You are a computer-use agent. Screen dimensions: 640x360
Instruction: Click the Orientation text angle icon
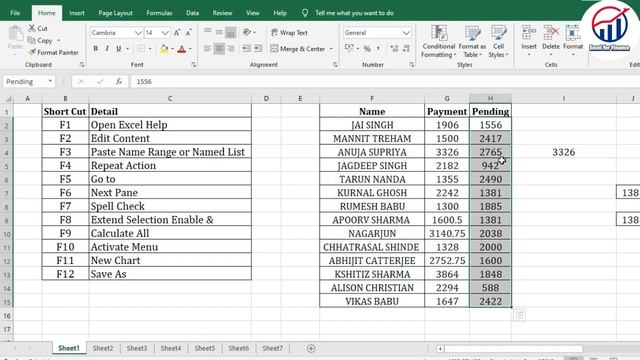click(x=247, y=32)
